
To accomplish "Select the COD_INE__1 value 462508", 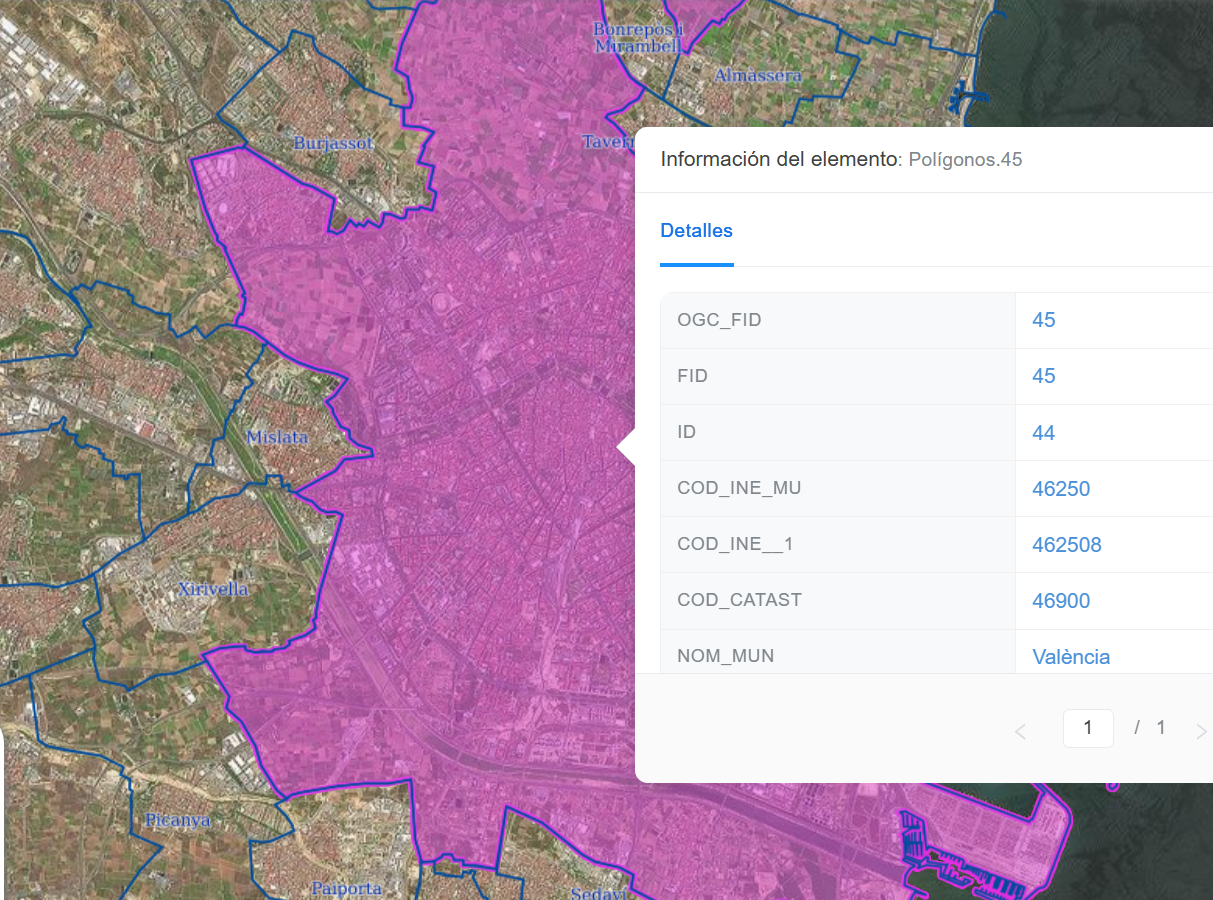I will [1067, 545].
